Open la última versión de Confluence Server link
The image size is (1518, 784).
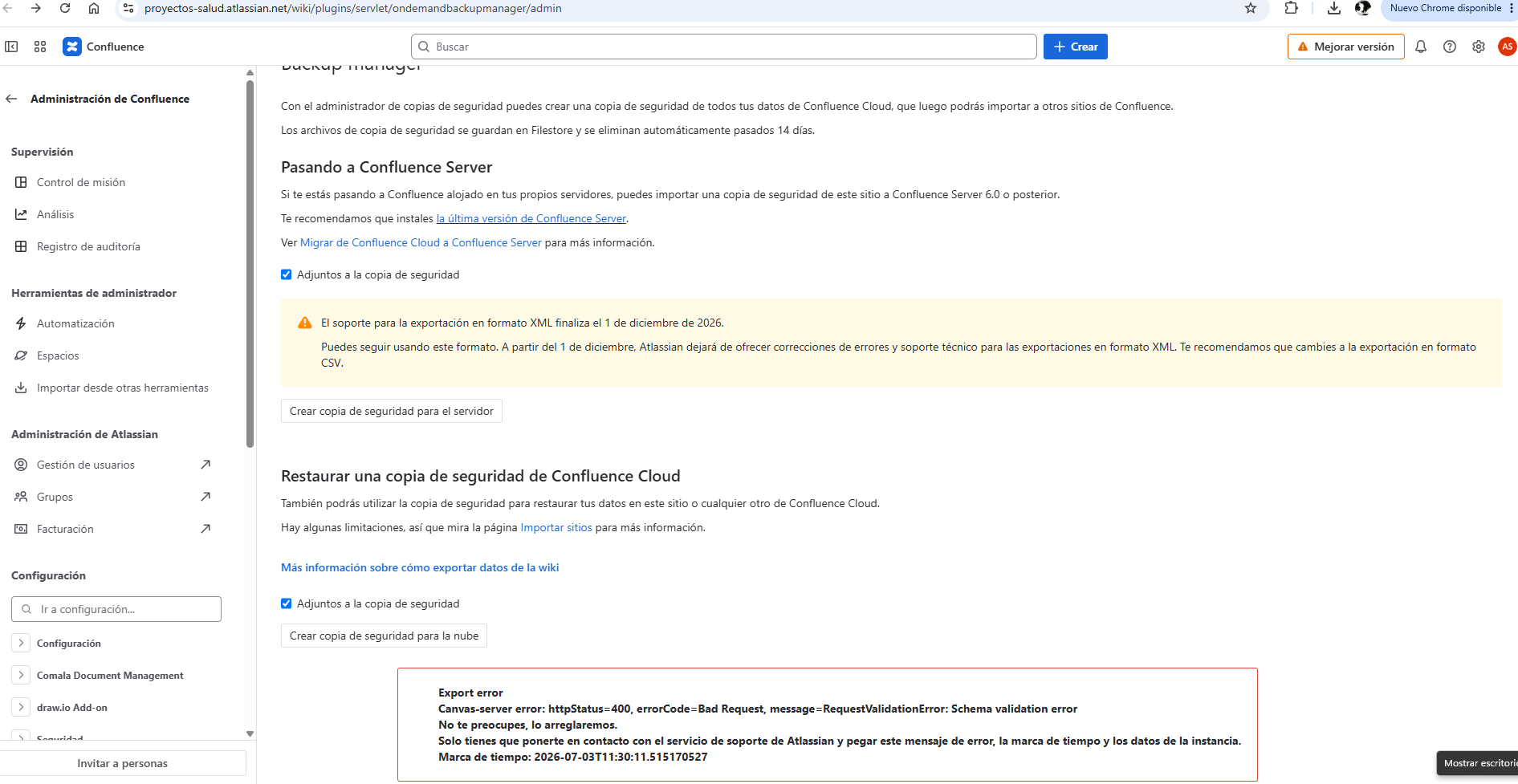click(x=531, y=218)
